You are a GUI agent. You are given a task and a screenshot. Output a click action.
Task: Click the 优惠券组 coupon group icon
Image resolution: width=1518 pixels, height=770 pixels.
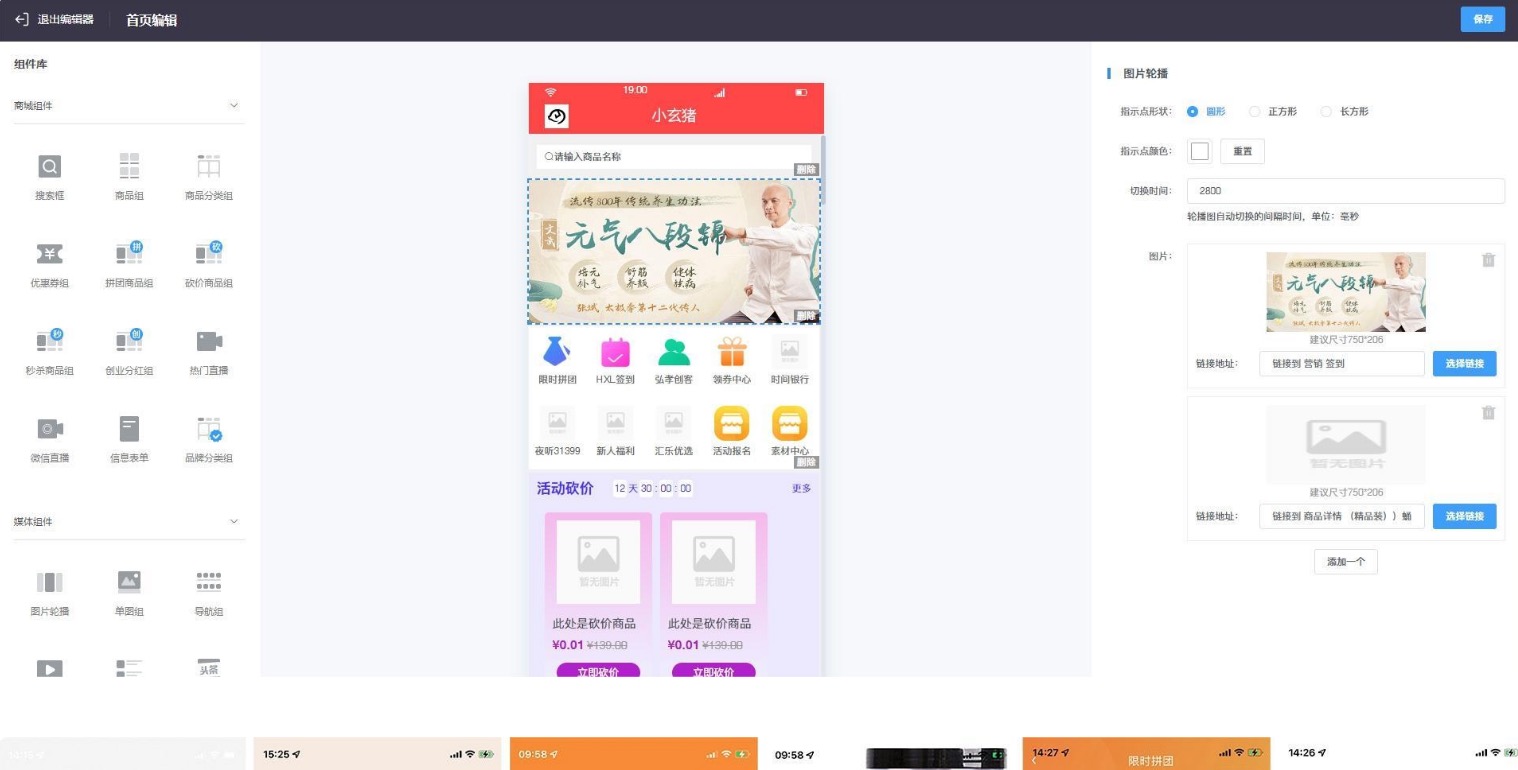49,254
